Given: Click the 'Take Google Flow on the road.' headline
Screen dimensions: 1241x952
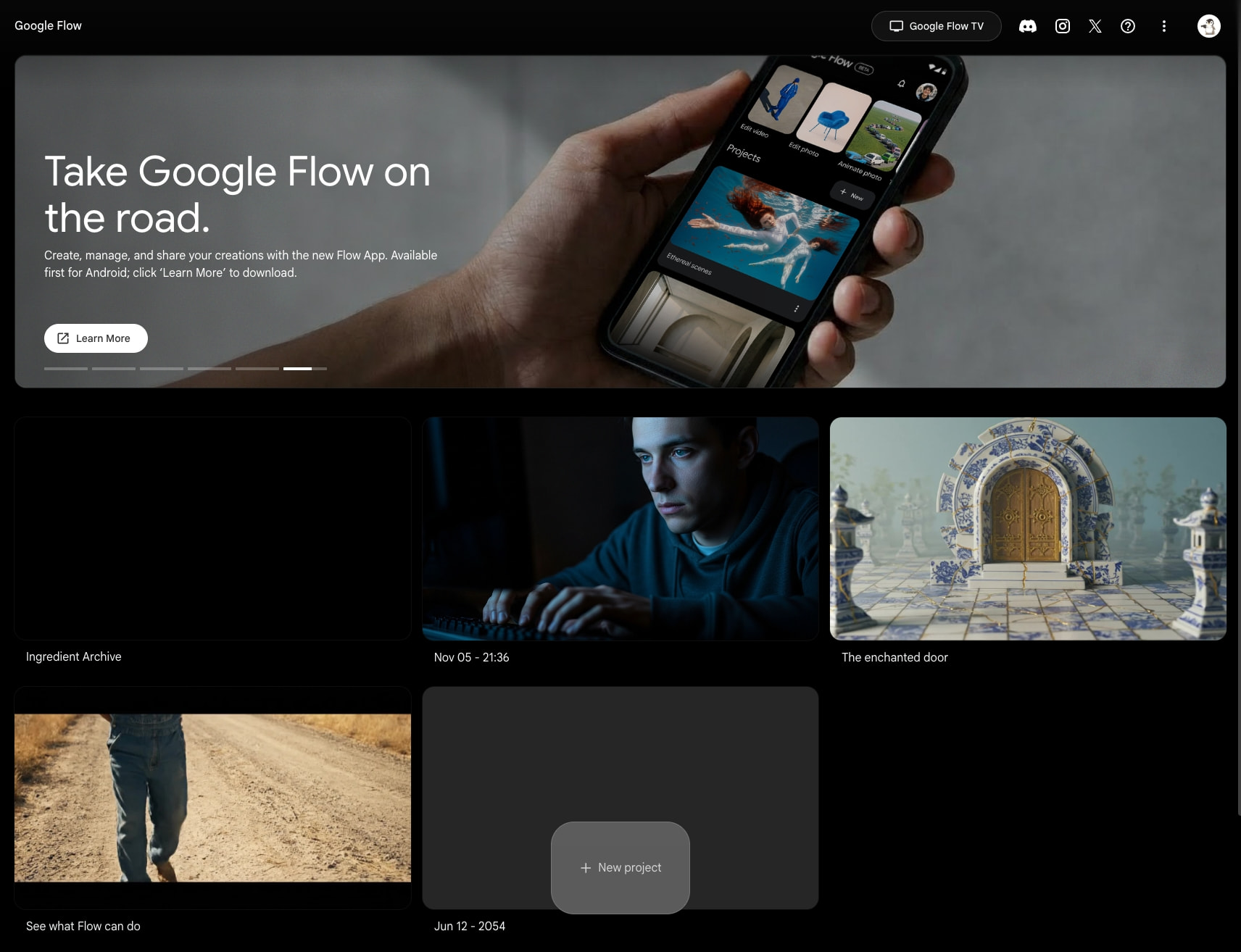Looking at the screenshot, I should 238,194.
